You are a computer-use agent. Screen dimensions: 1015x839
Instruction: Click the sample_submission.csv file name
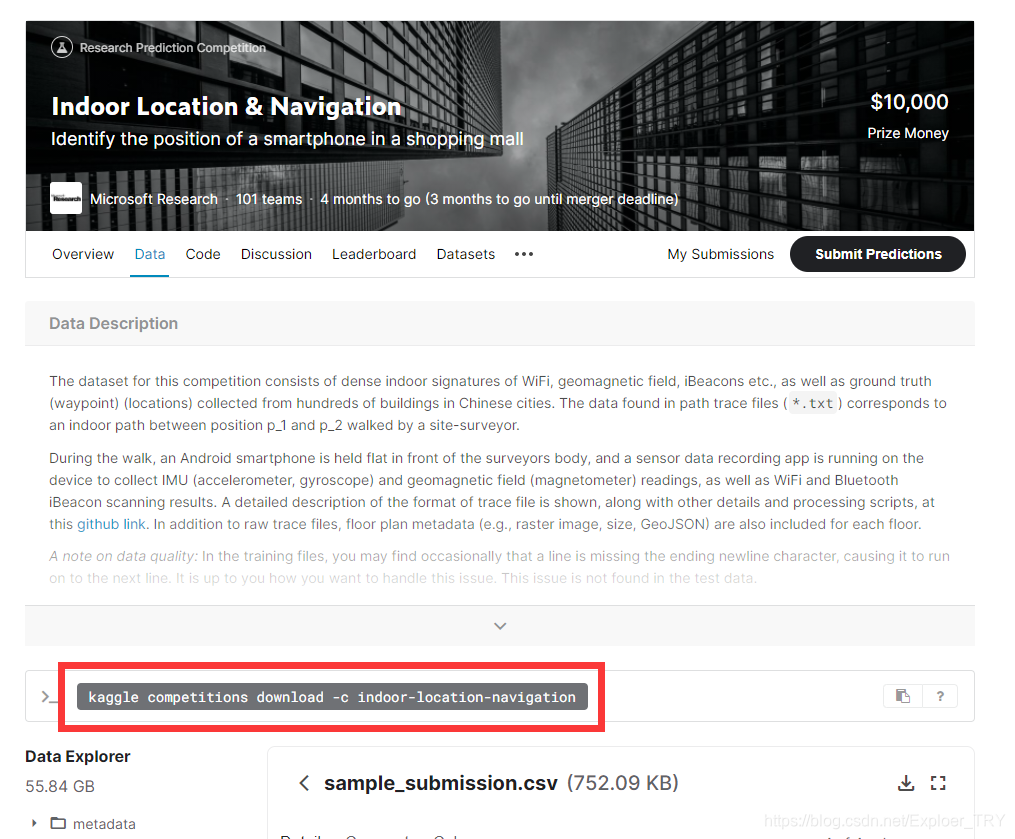point(441,783)
